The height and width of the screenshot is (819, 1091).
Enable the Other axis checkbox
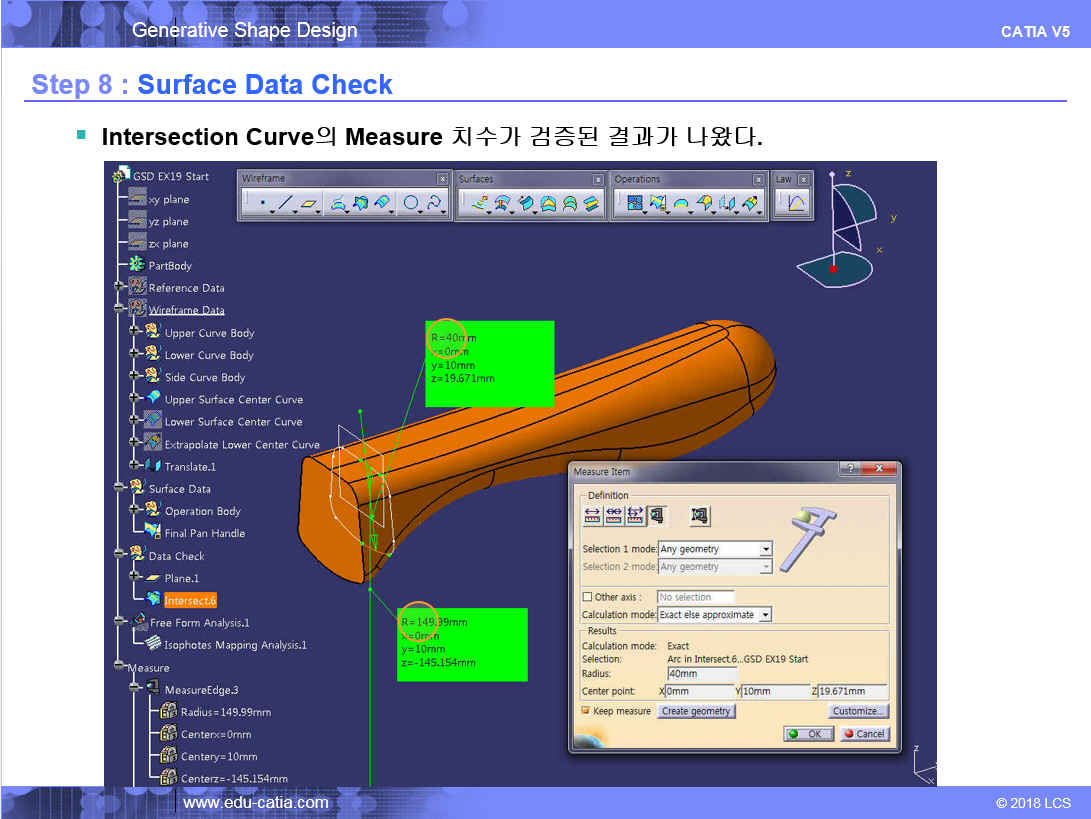pyautogui.click(x=587, y=597)
